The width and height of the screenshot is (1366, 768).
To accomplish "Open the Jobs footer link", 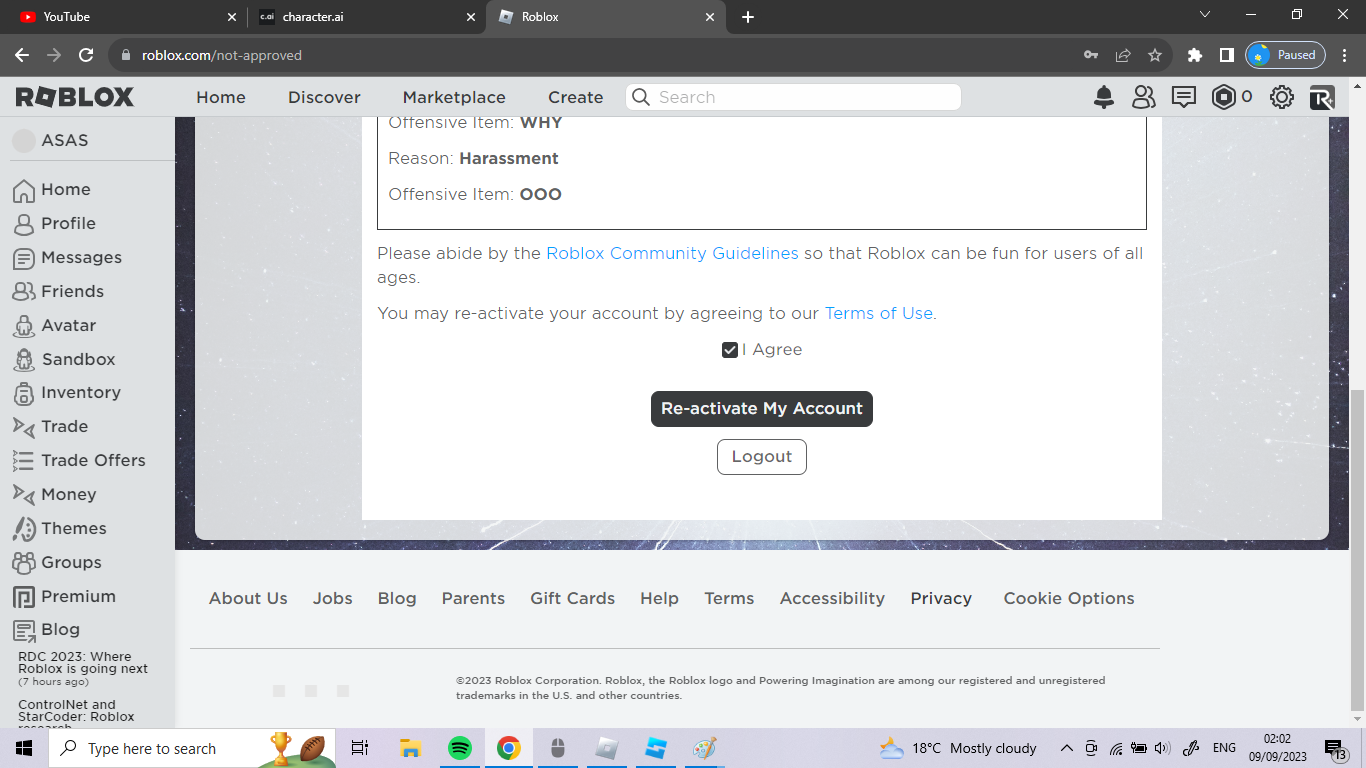I will (333, 599).
